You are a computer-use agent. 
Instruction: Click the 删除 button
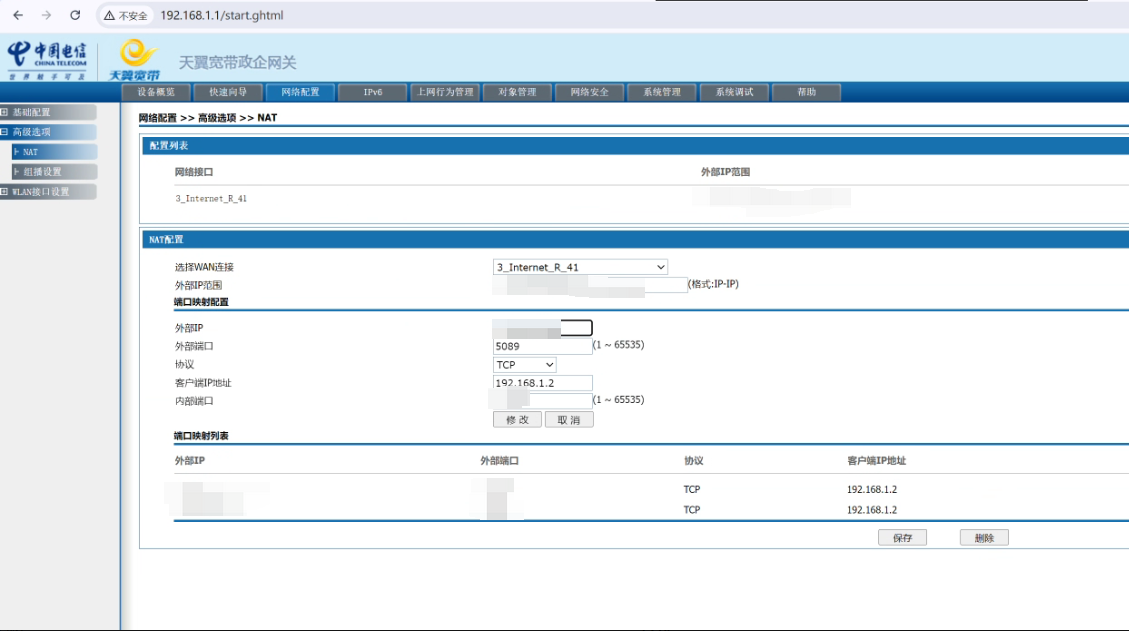point(984,538)
